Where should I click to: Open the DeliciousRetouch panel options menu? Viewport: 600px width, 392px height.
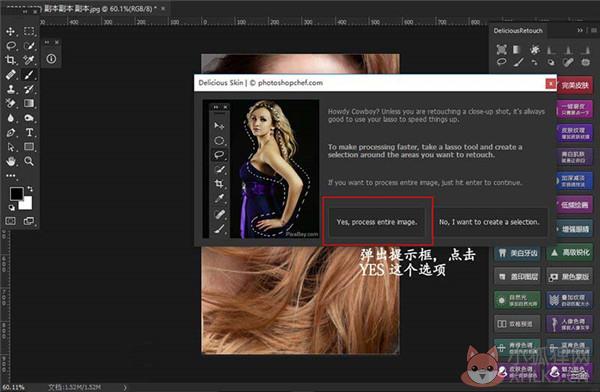point(593,30)
